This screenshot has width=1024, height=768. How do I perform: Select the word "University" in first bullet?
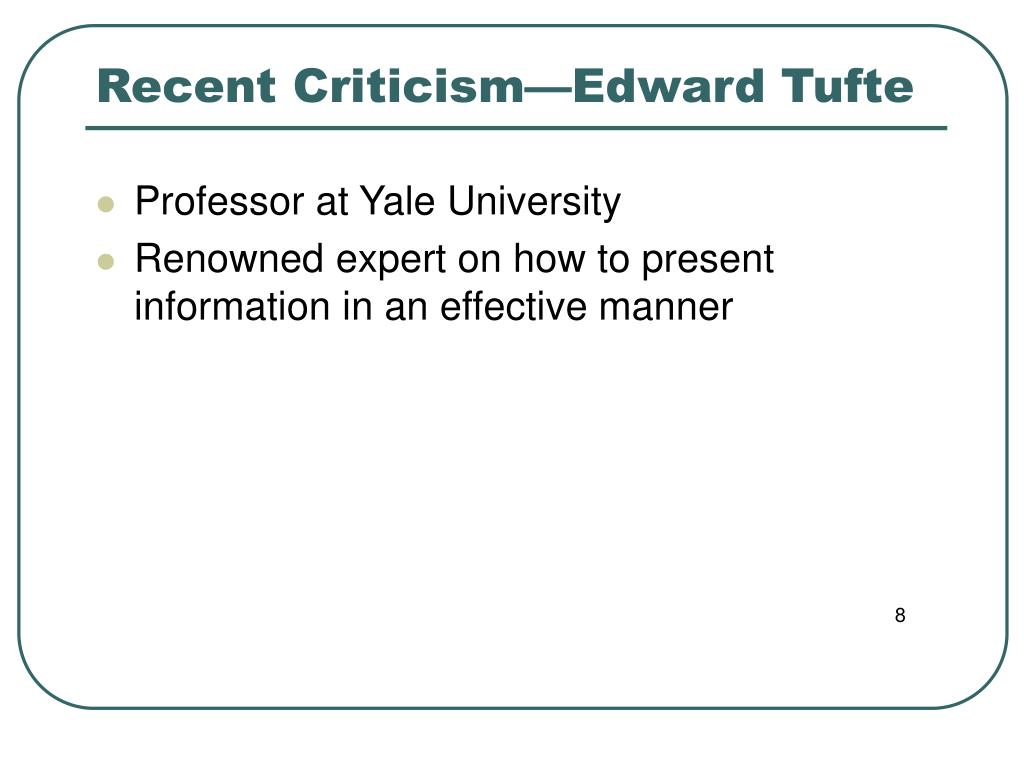(534, 202)
